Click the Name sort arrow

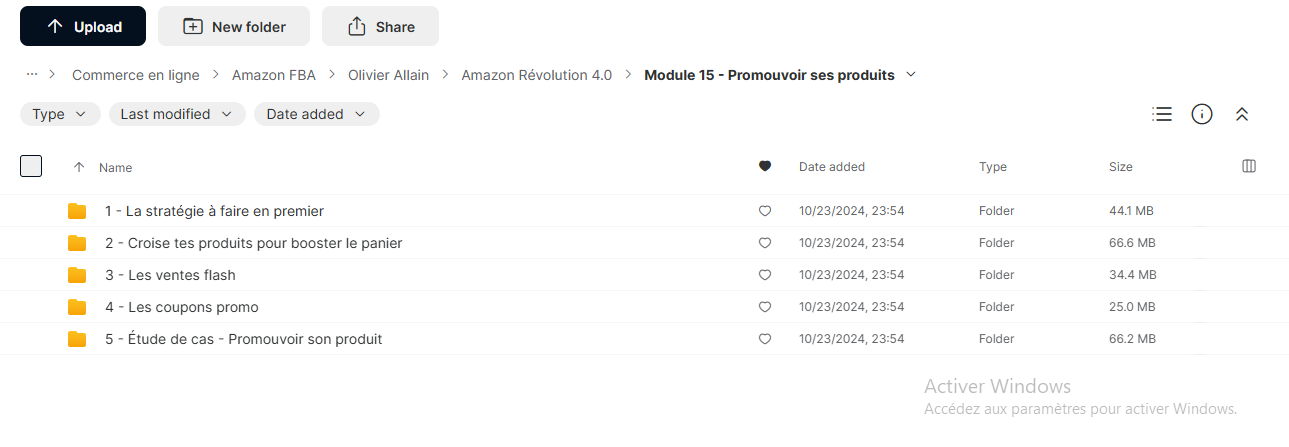click(79, 167)
